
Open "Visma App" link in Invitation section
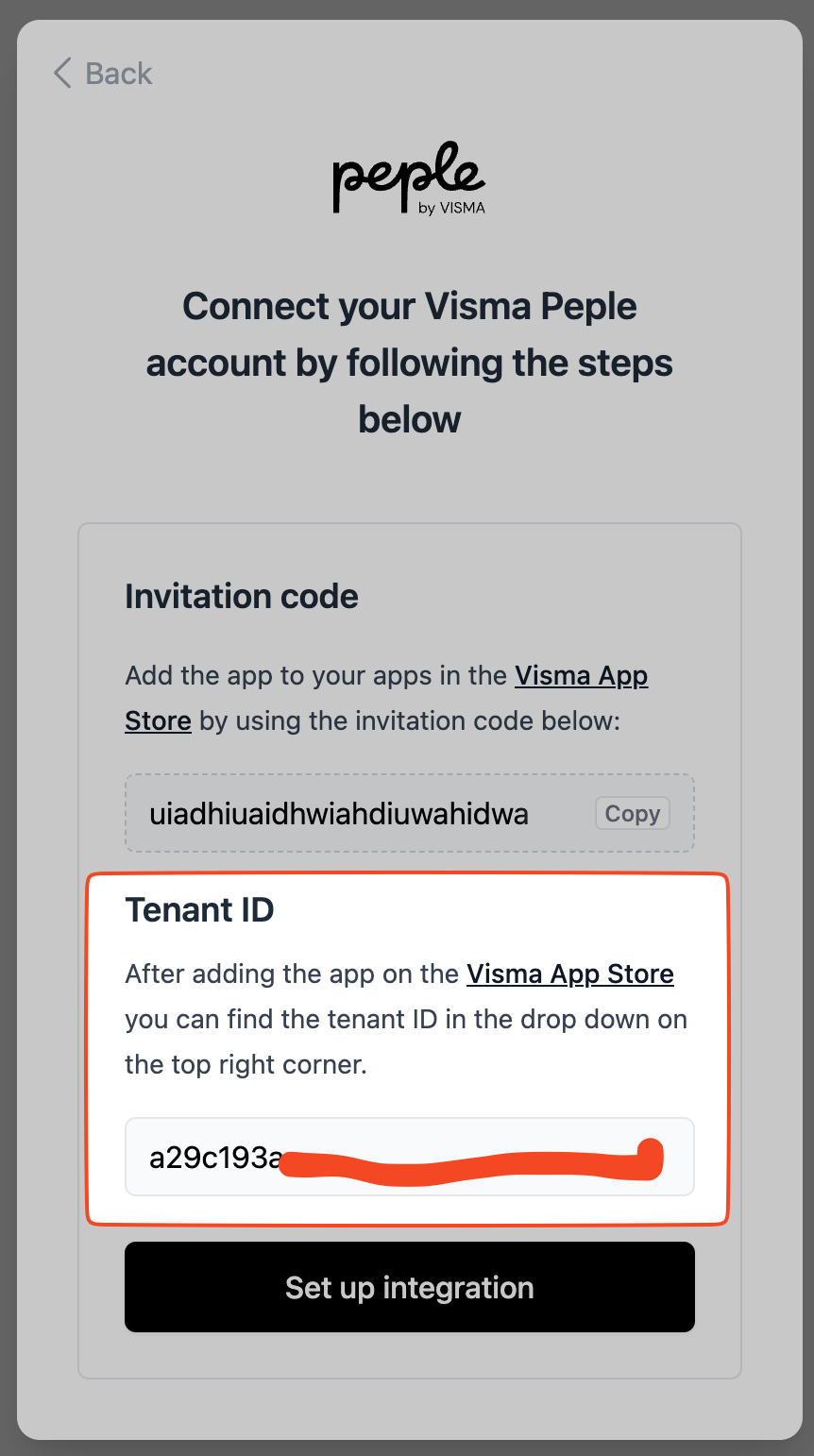(x=581, y=676)
